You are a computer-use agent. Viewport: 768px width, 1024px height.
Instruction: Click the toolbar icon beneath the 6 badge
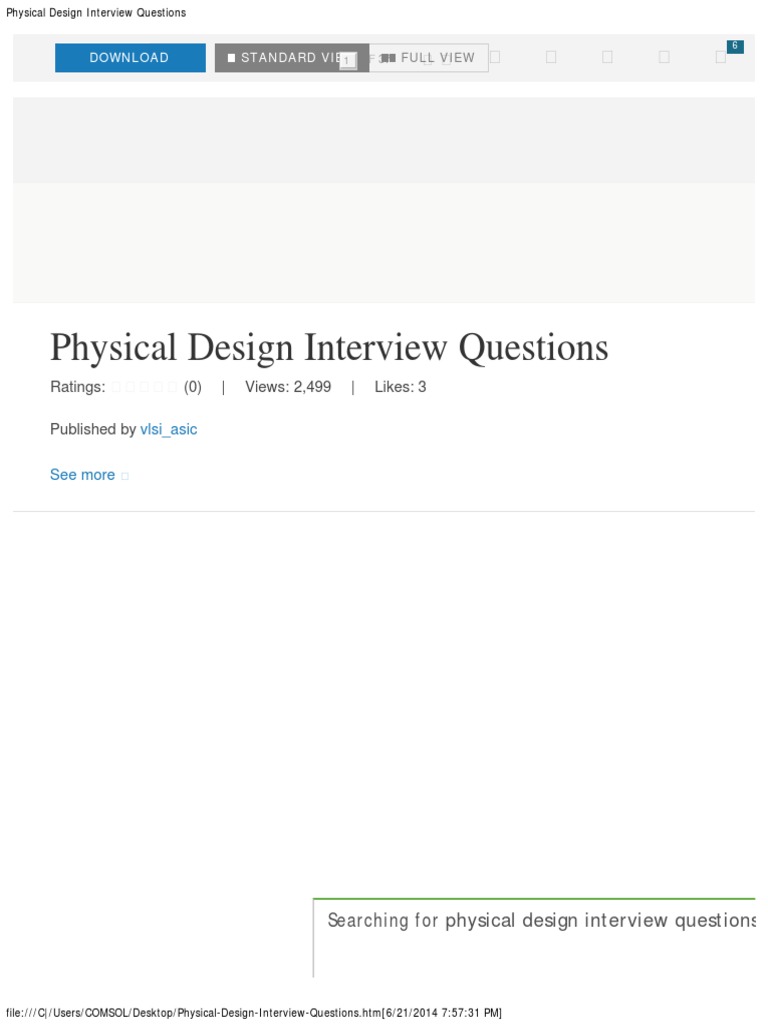(721, 57)
